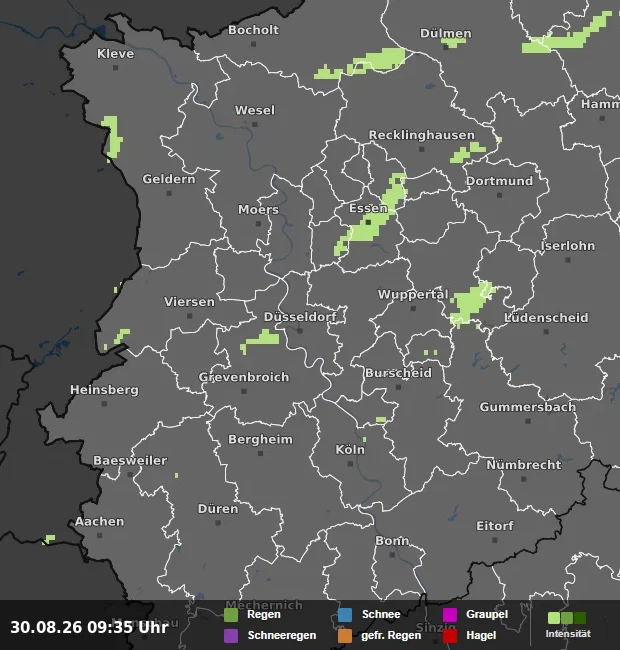Click the Düren city label

pyautogui.click(x=218, y=509)
